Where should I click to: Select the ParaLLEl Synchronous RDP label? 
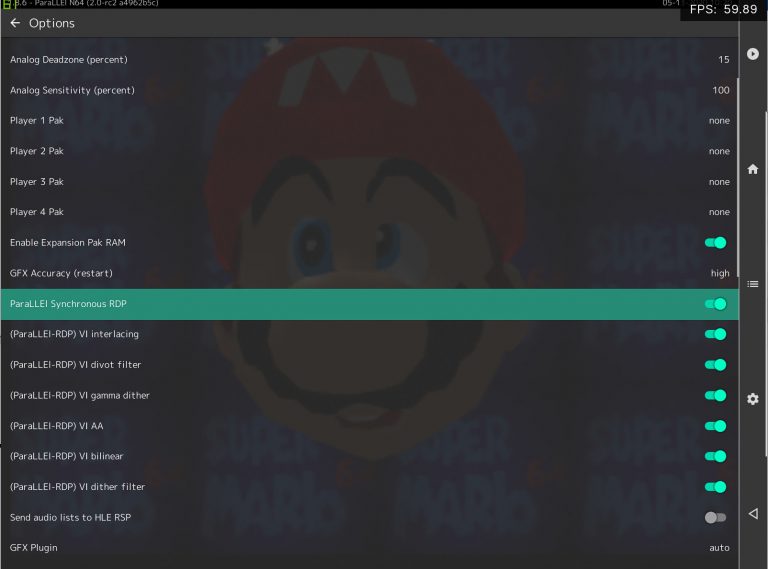(x=68, y=304)
